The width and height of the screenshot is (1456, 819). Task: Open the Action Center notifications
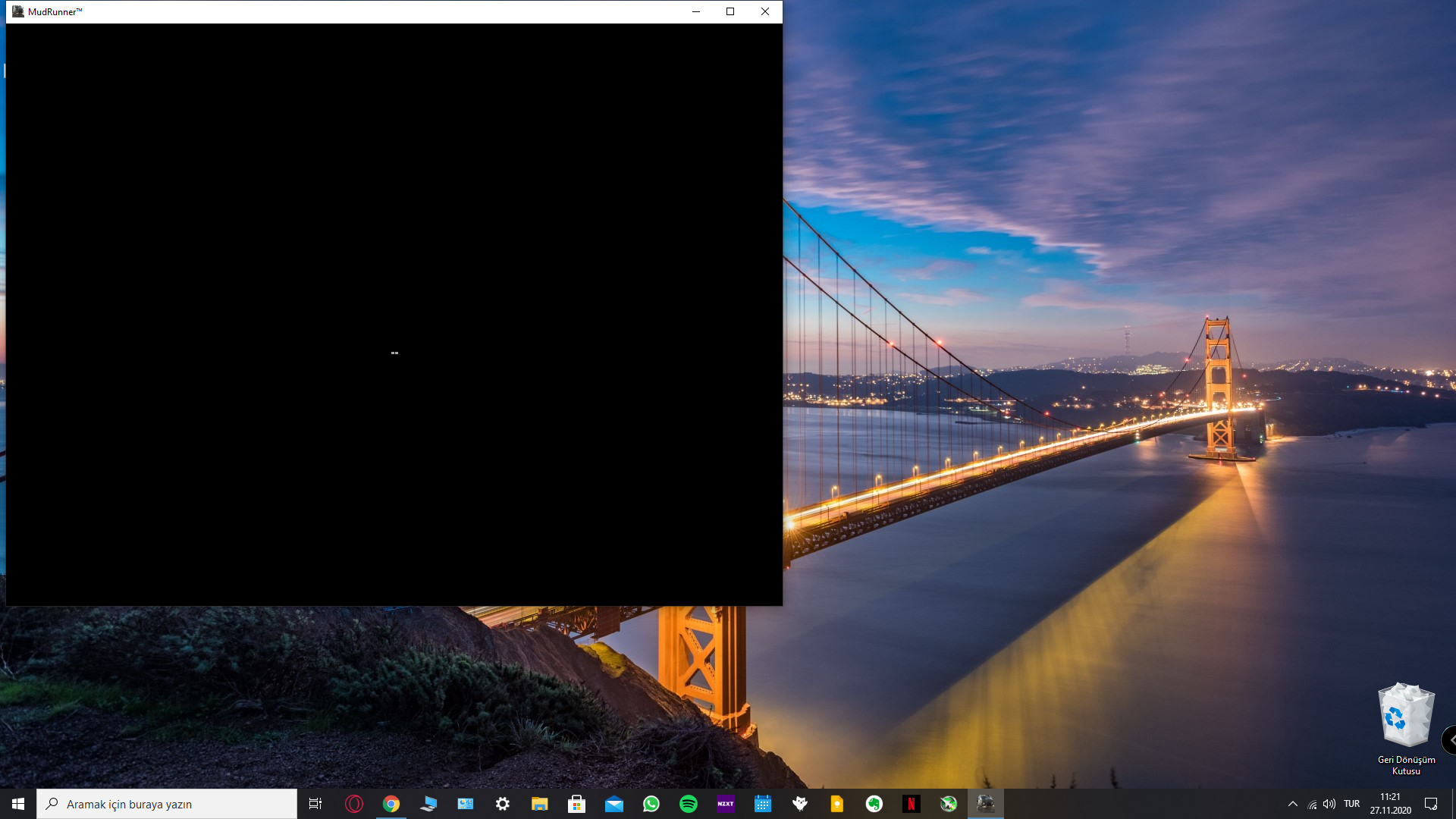click(1431, 804)
